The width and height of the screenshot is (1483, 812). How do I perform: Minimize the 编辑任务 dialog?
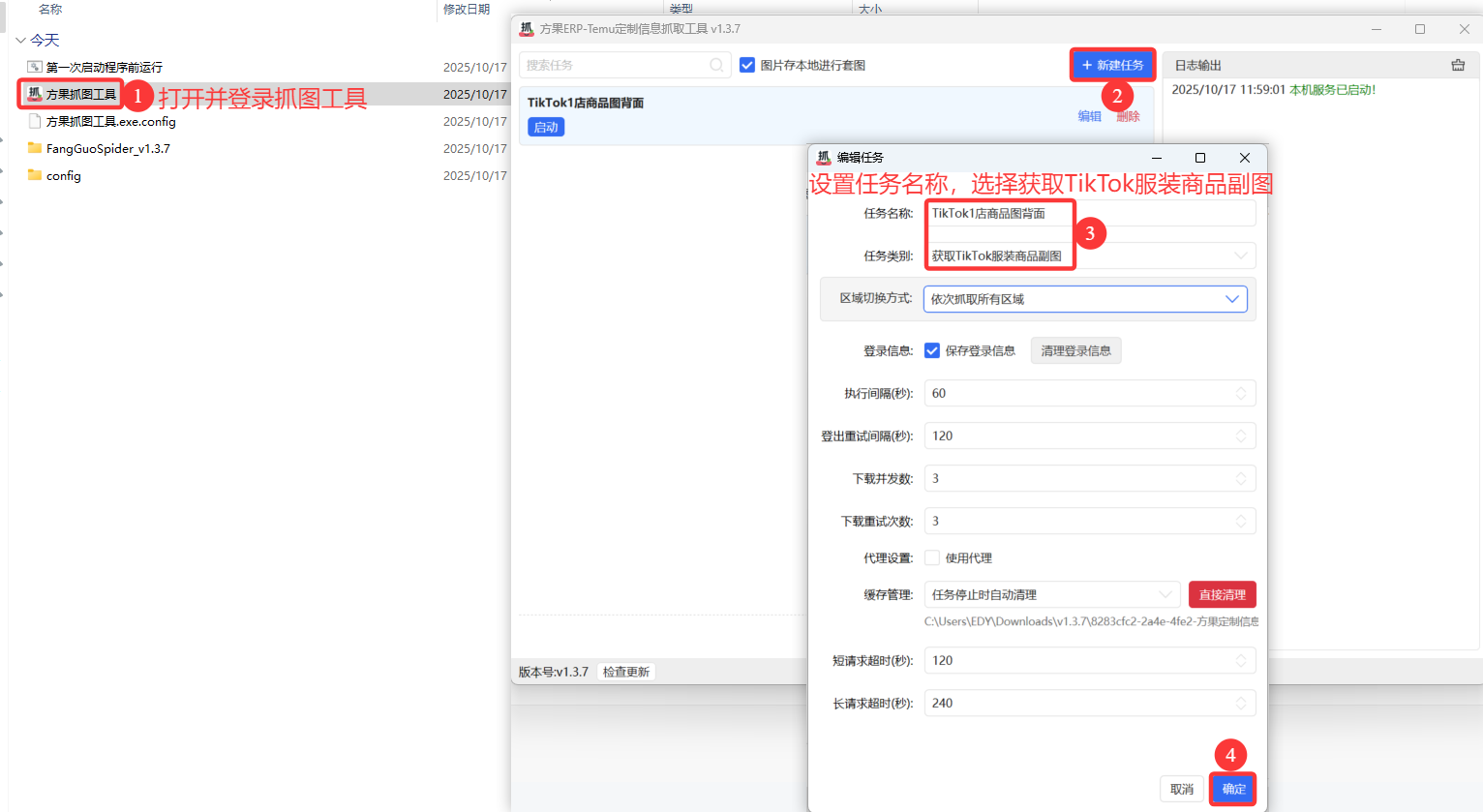tap(1157, 158)
